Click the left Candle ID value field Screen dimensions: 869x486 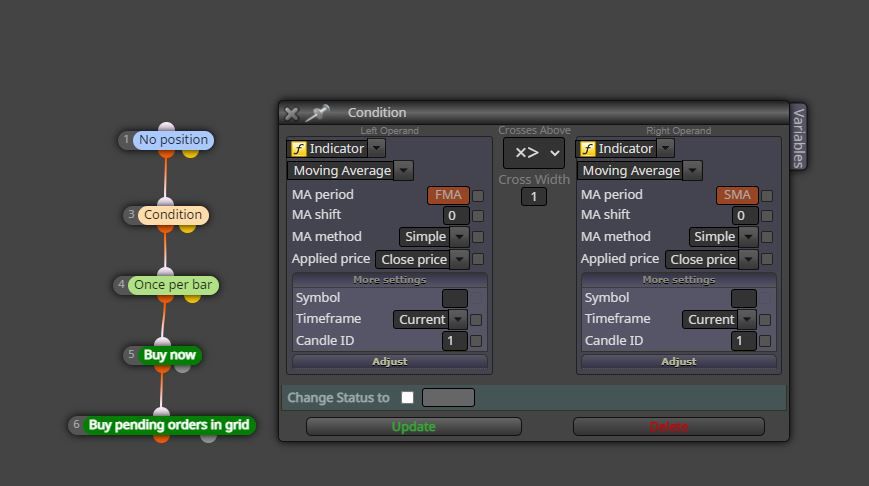point(454,341)
